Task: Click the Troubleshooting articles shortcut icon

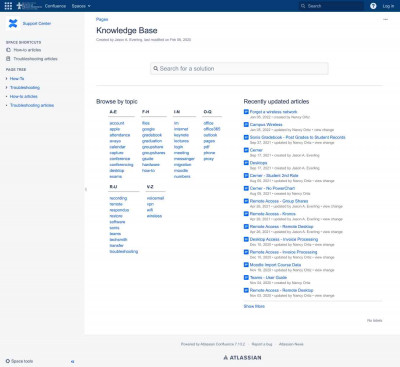Action: (8, 59)
